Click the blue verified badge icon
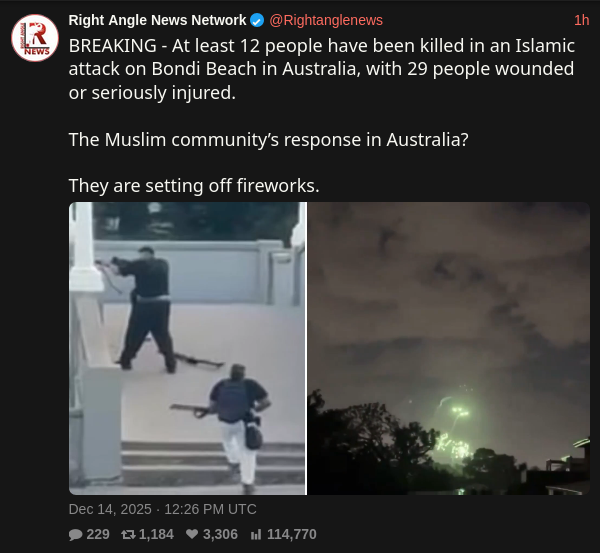Viewport: 600px width, 553px height. pos(257,20)
